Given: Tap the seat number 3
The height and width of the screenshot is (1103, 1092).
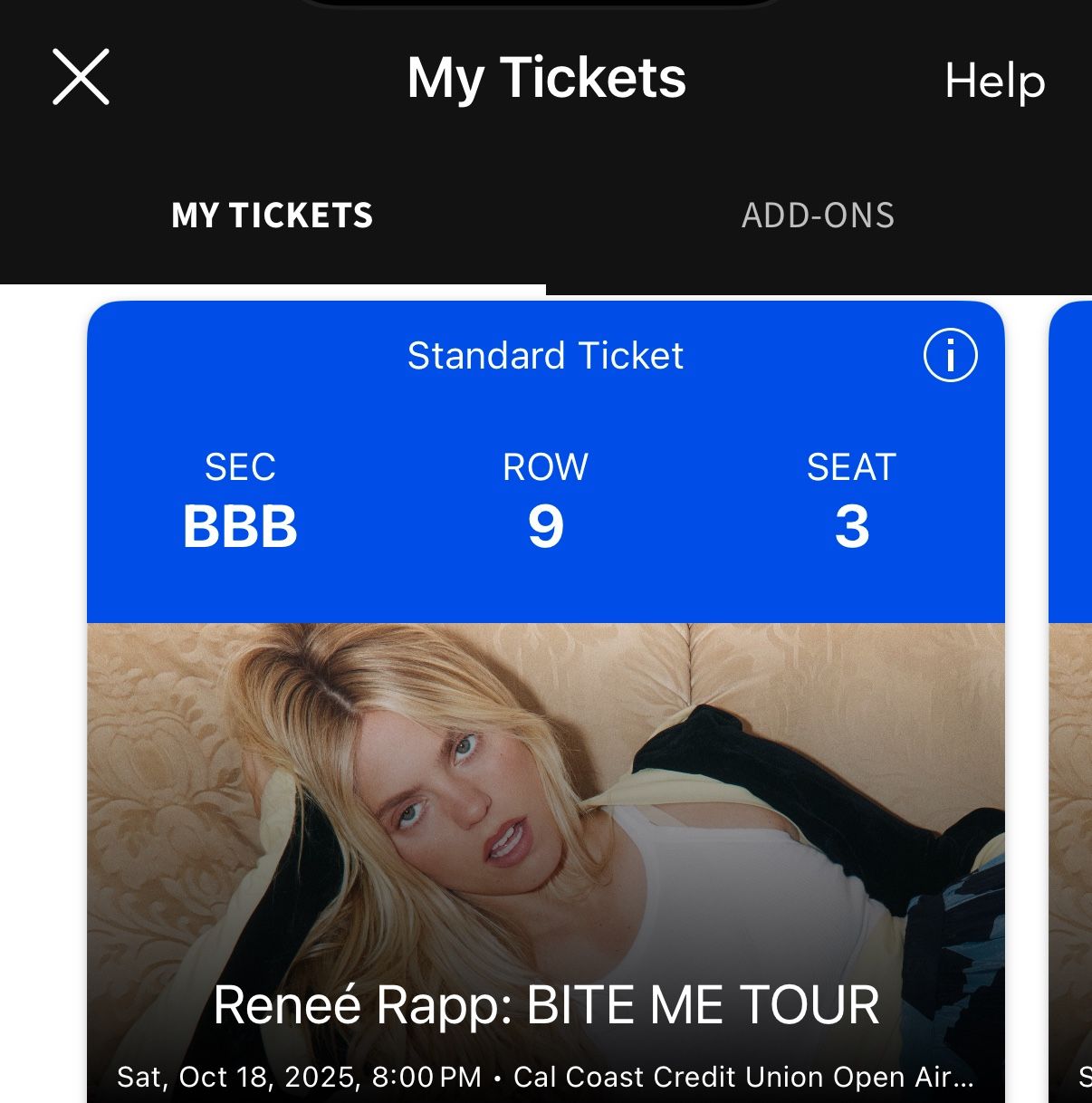Looking at the screenshot, I should coord(852,526).
